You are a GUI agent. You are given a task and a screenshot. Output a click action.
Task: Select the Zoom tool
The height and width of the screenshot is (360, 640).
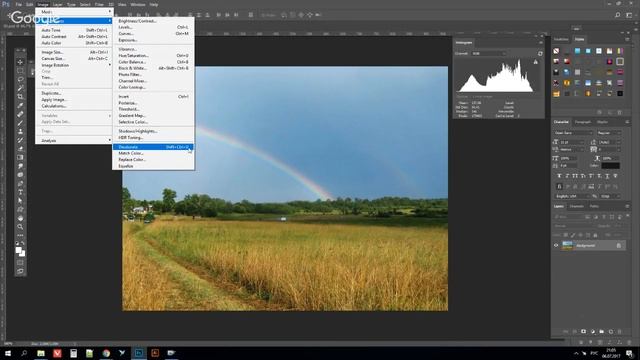click(20, 227)
